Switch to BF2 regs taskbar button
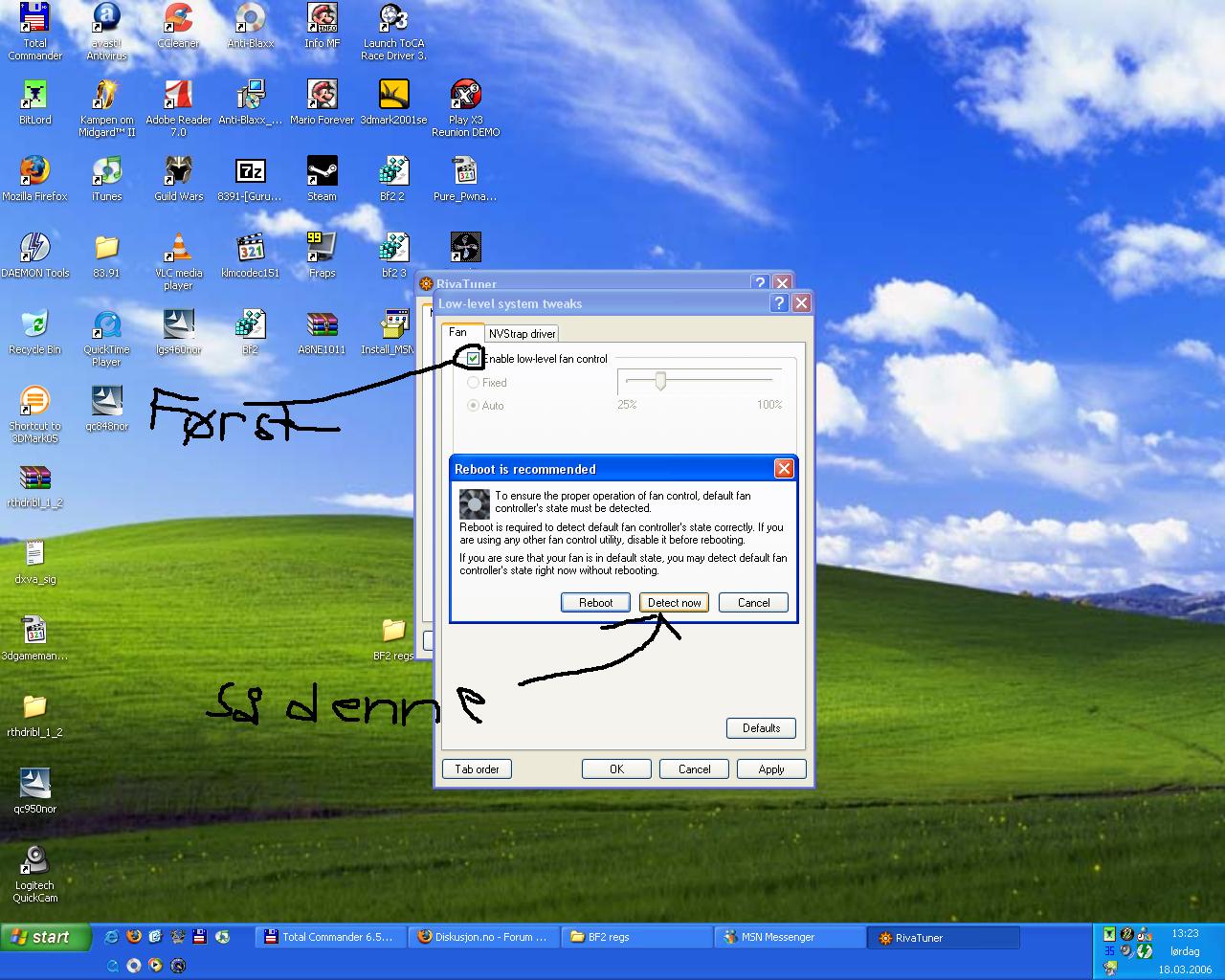The height and width of the screenshot is (980, 1225). tap(637, 938)
